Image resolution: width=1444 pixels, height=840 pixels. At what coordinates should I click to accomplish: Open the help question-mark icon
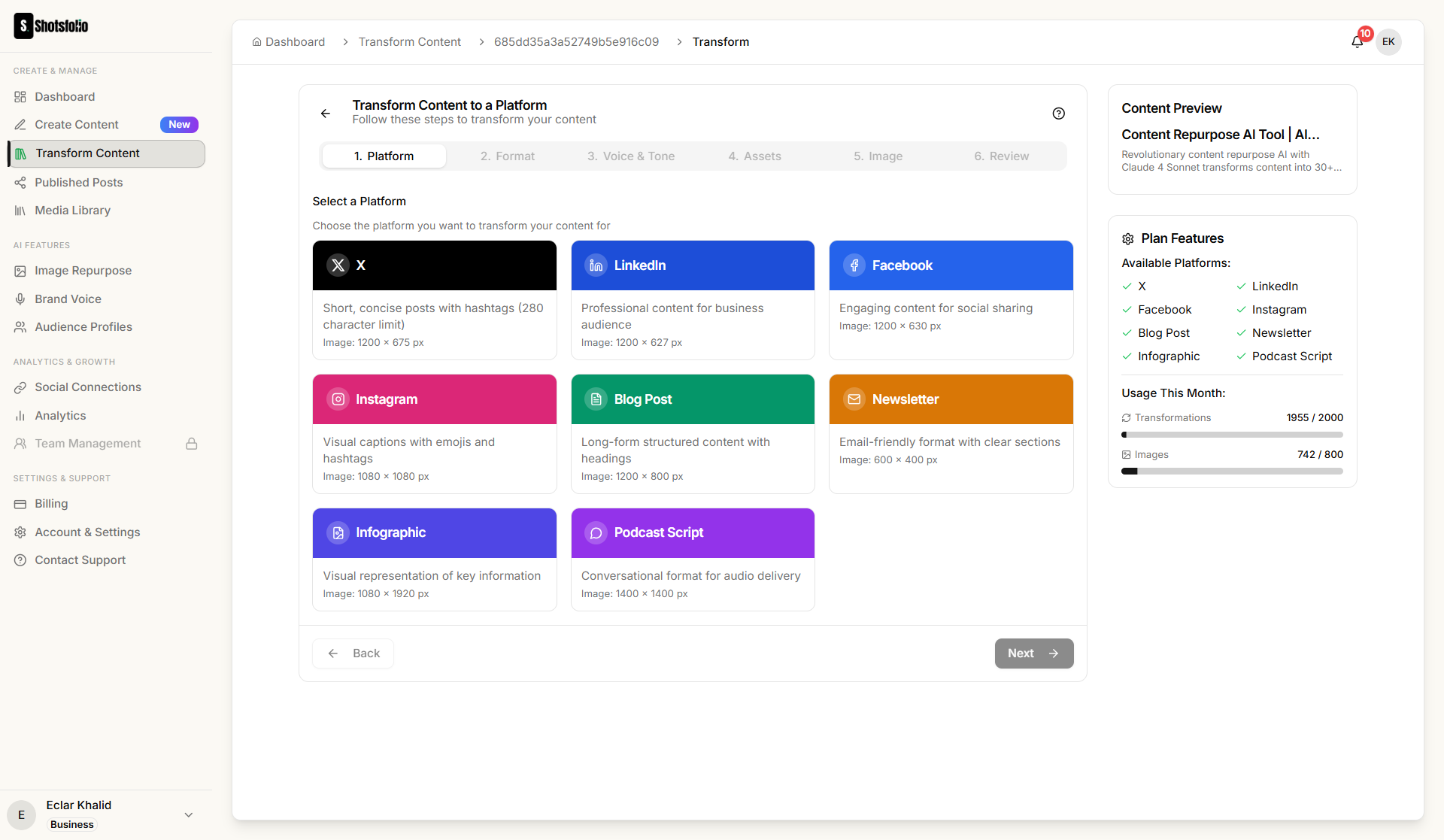(x=1059, y=113)
